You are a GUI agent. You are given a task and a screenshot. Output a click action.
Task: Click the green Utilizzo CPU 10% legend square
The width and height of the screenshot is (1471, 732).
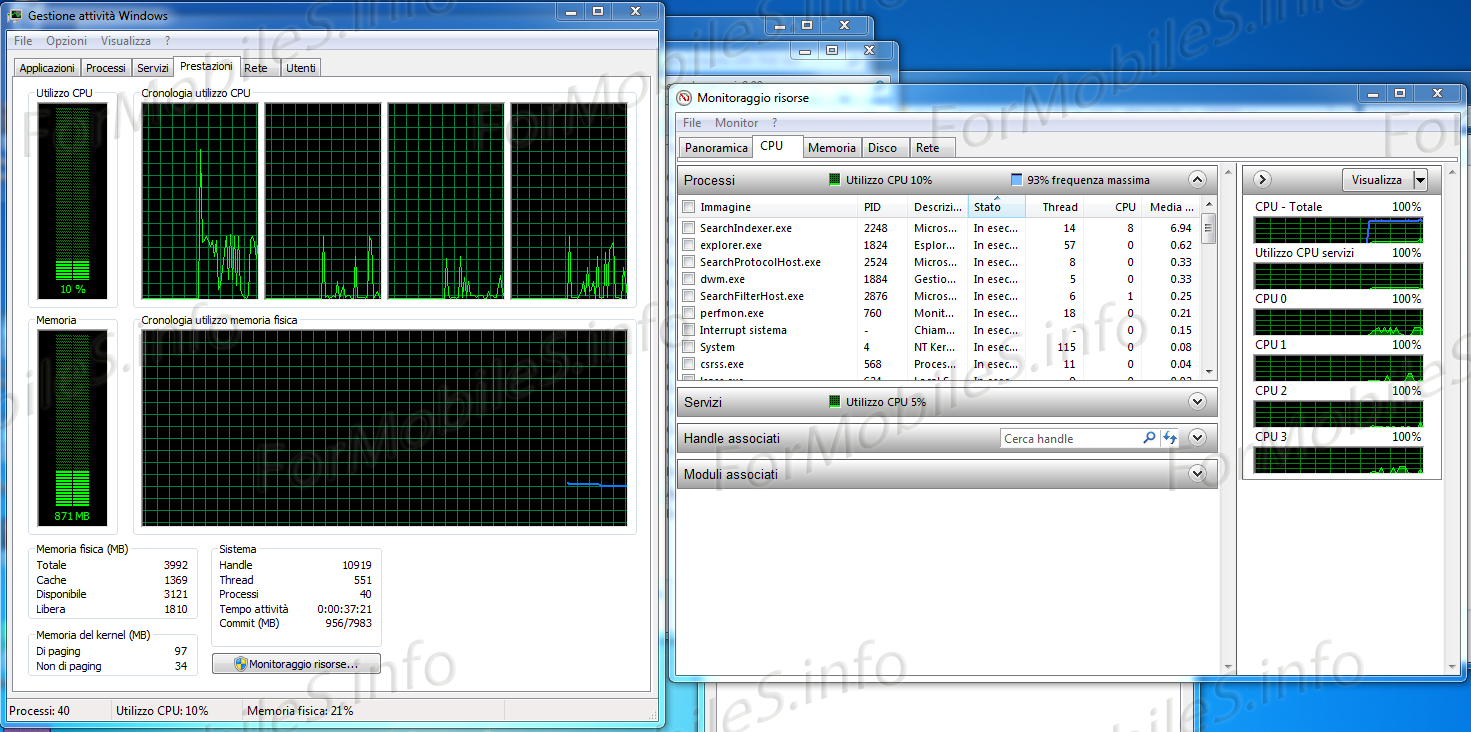[835, 180]
